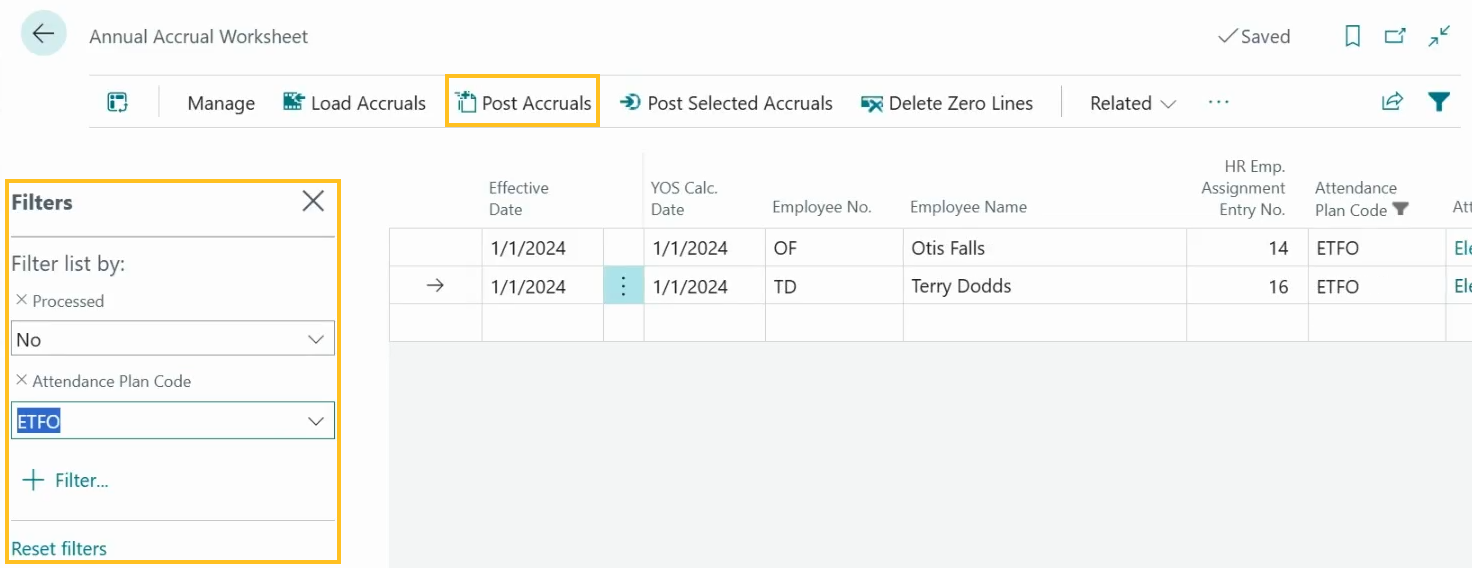Expand the Attendance Plan Code dropdown
Viewport: 1472px width, 568px height.
[x=316, y=422]
